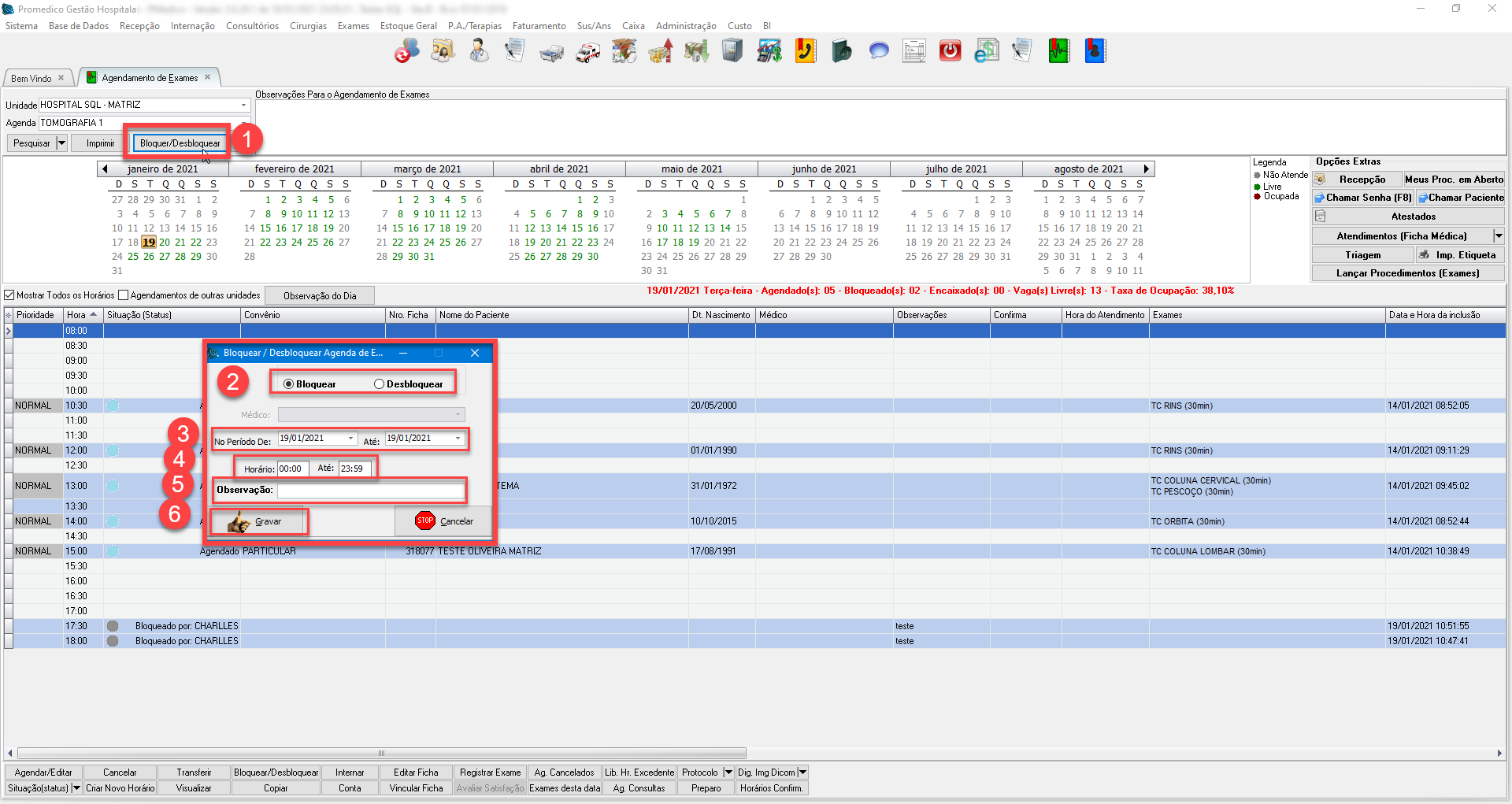This screenshot has height=804, width=1512.
Task: Select the Desbloquear radio option
Action: pyautogui.click(x=380, y=384)
